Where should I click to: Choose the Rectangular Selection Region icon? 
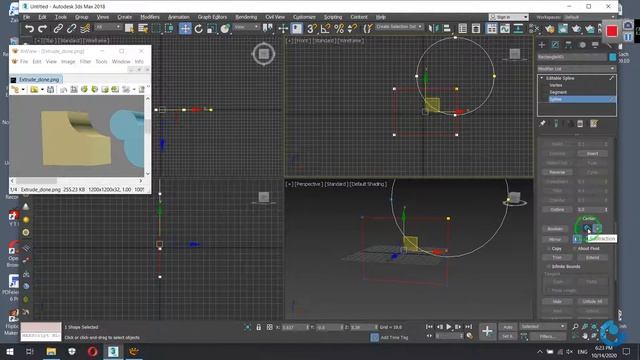156,28
